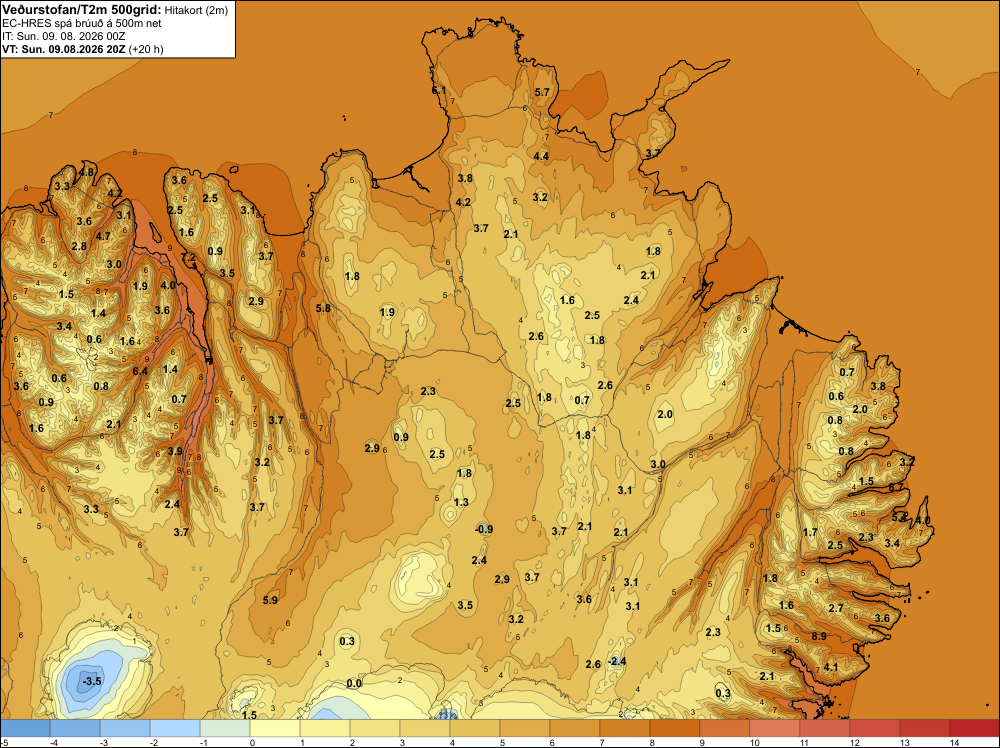The image size is (1000, 748).
Task: Select the light blue swatch between -2 and -1
Action: pyautogui.click(x=175, y=728)
